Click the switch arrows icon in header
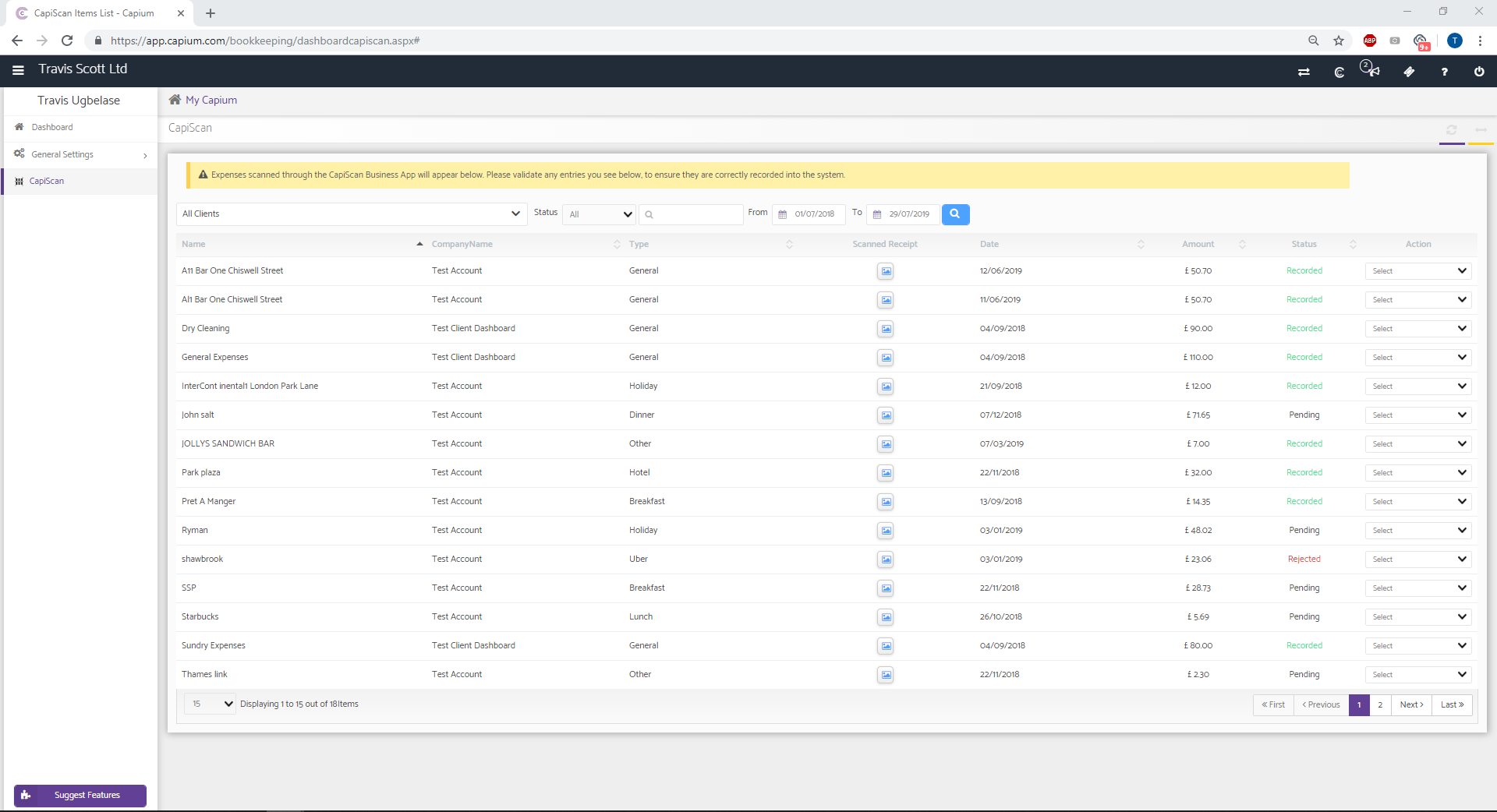Viewport: 1497px width, 812px height. point(1304,72)
